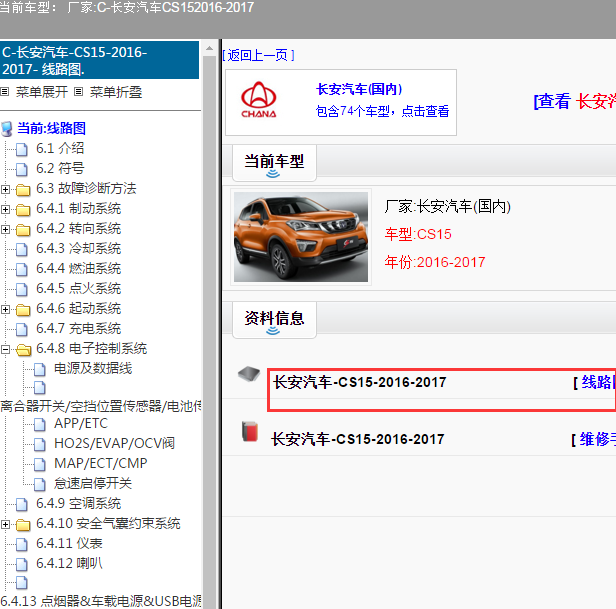Click the sidebar vertical scrollbar track
This screenshot has height=609, width=616.
pyautogui.click(x=209, y=334)
